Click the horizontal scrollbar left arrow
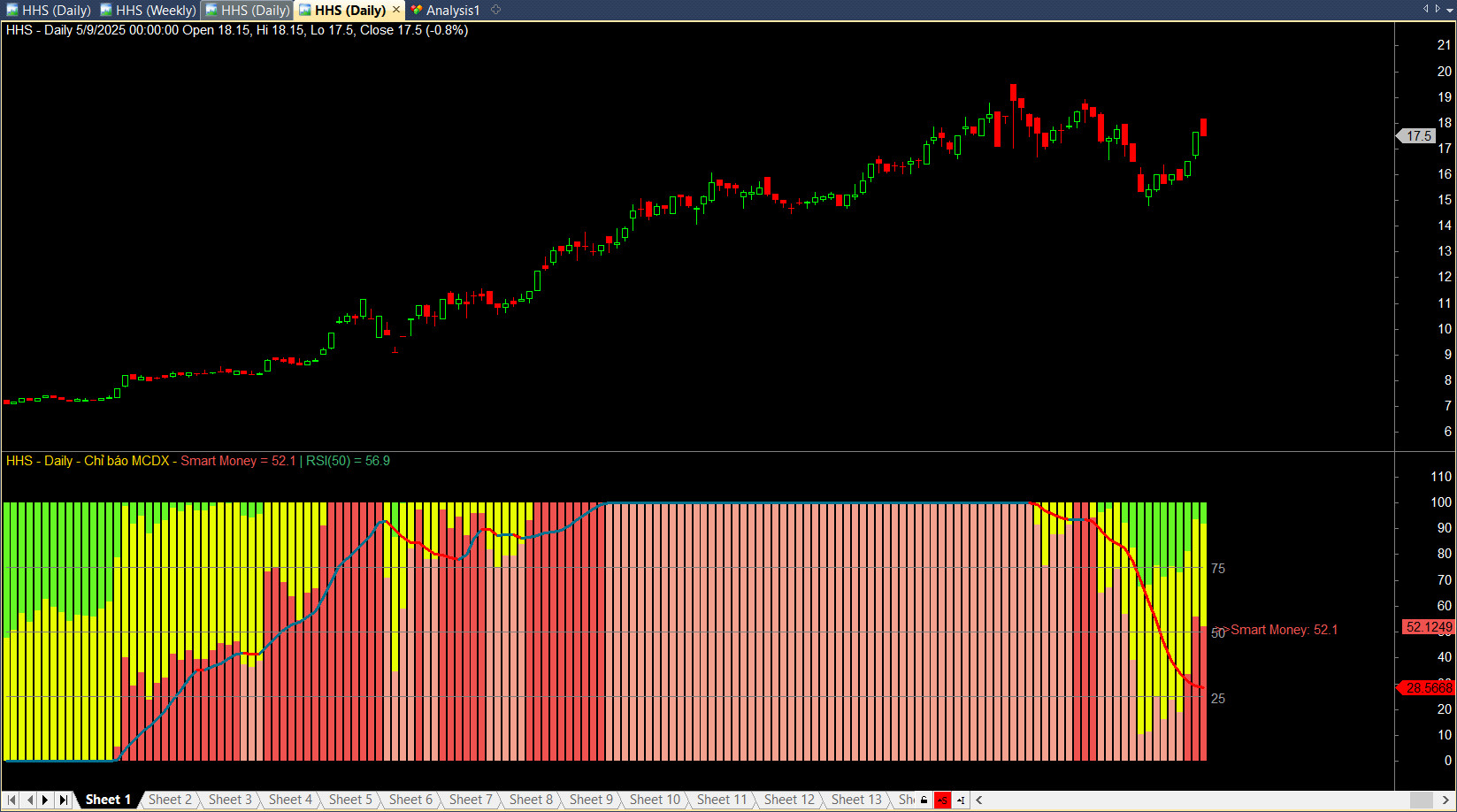This screenshot has width=1457, height=812. 979,801
